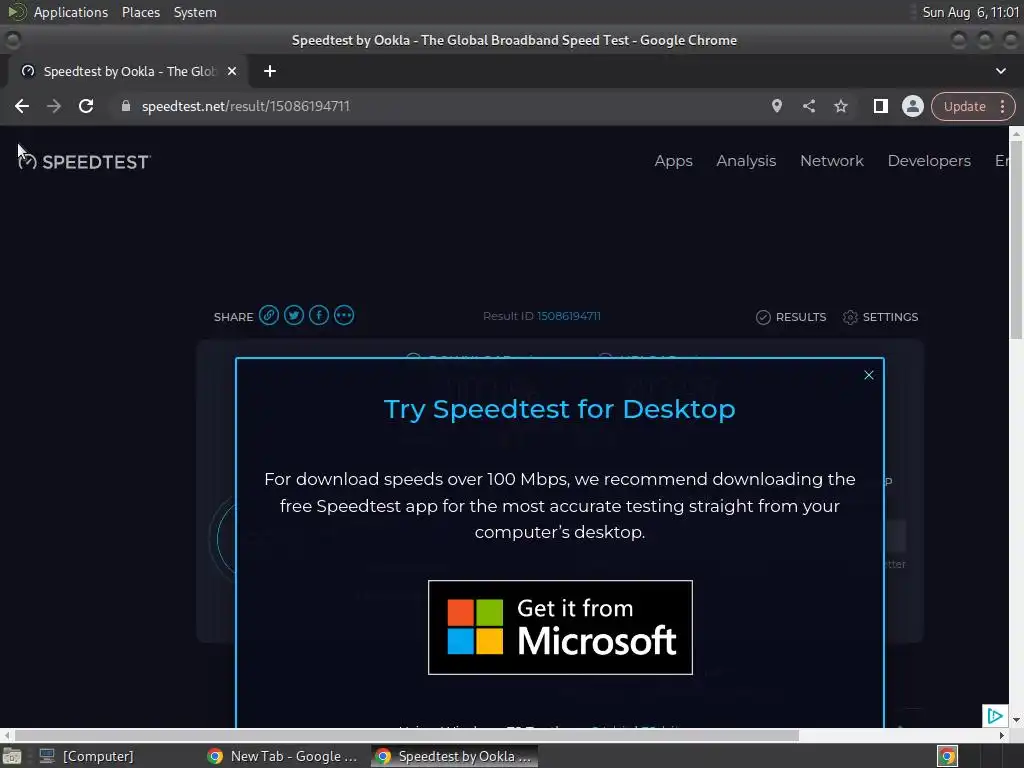Image resolution: width=1024 pixels, height=768 pixels.
Task: Open Chrome three-dot menu
Action: [1002, 106]
